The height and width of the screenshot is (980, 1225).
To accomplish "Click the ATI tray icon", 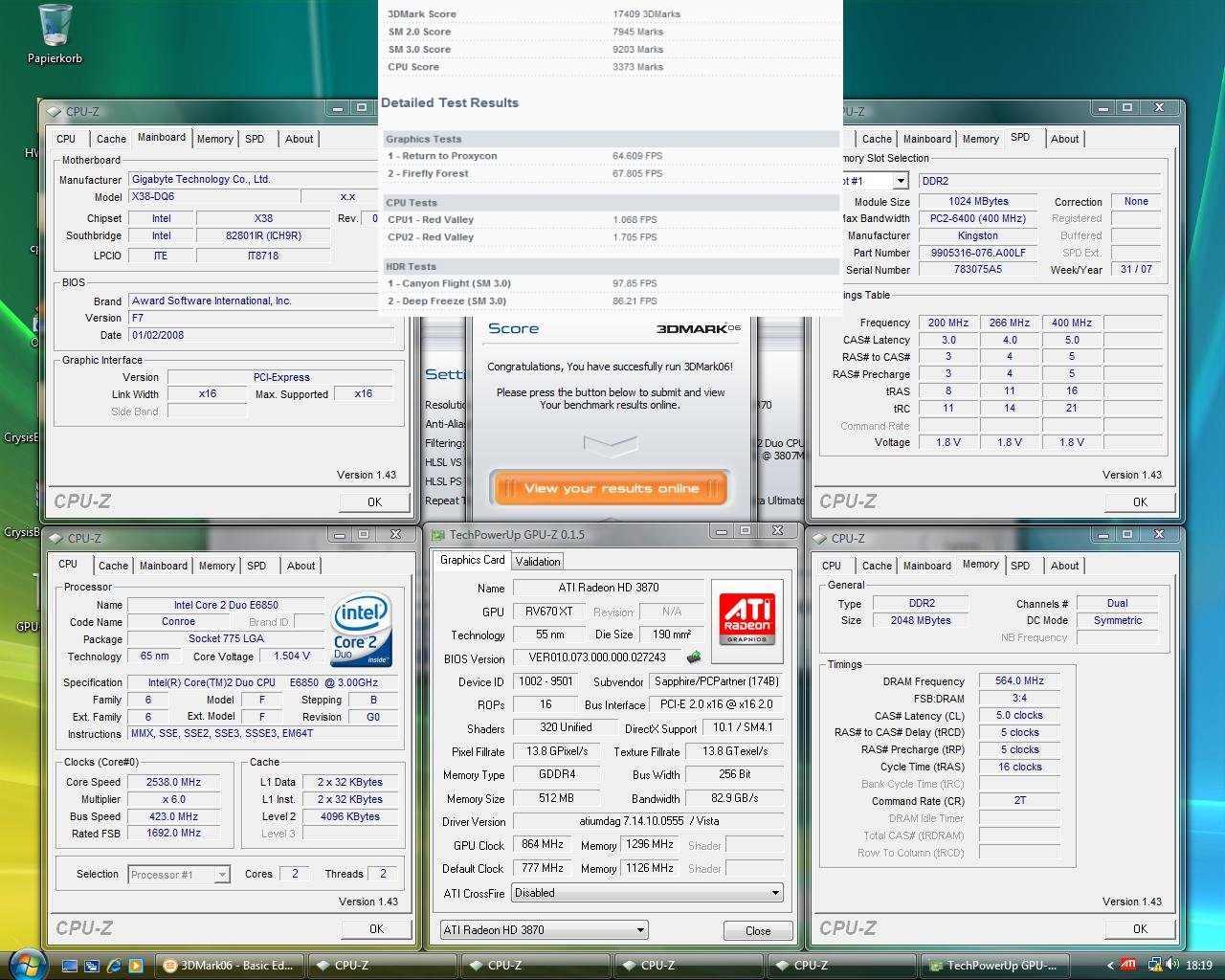I will [x=1129, y=965].
